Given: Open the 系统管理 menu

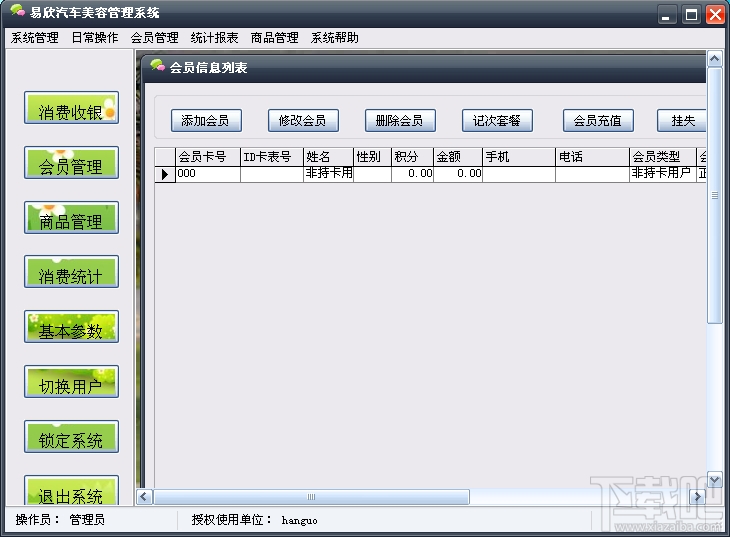Looking at the screenshot, I should point(35,38).
